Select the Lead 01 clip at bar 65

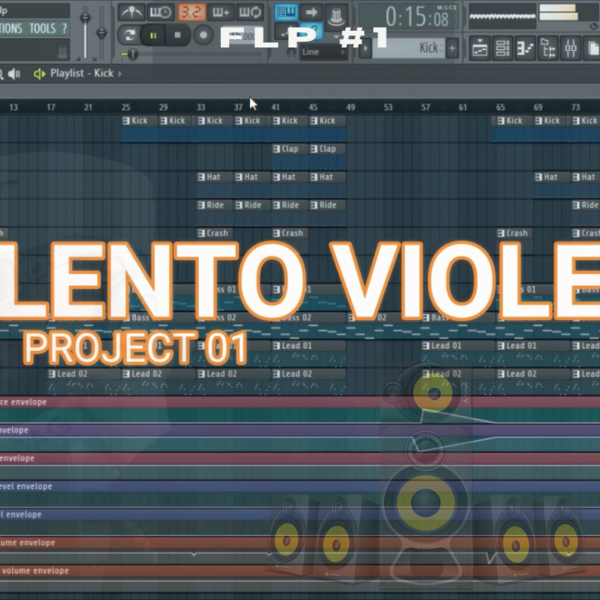(x=533, y=354)
